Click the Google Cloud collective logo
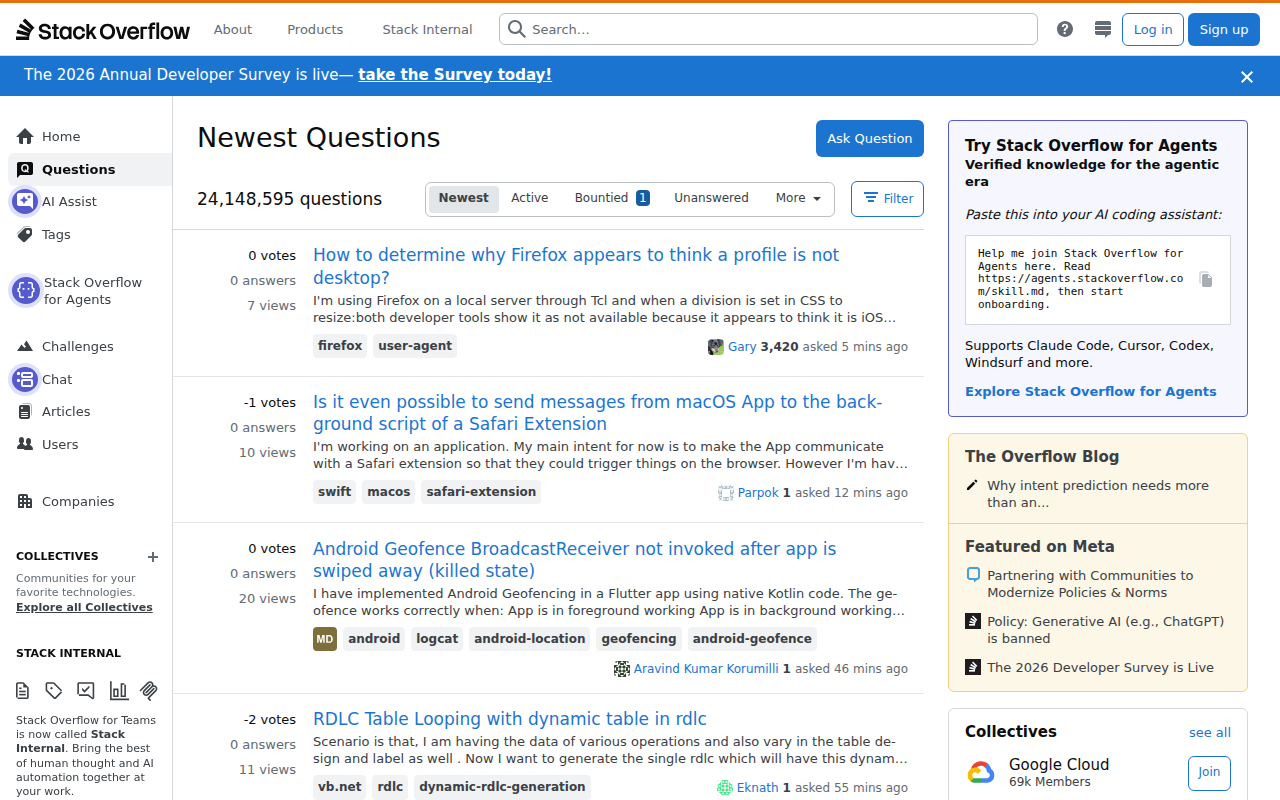Image resolution: width=1280 pixels, height=800 pixels. coord(981,773)
